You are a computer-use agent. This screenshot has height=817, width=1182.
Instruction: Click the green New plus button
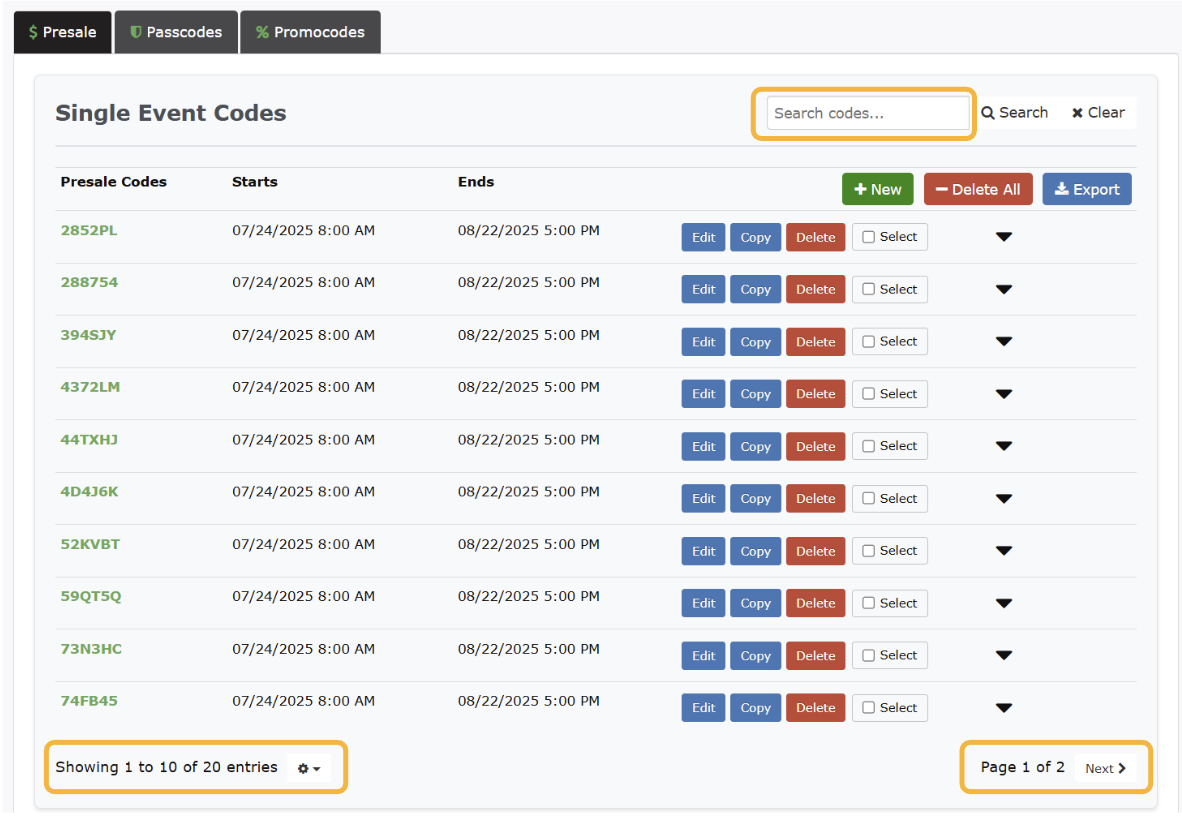pyautogui.click(x=877, y=189)
